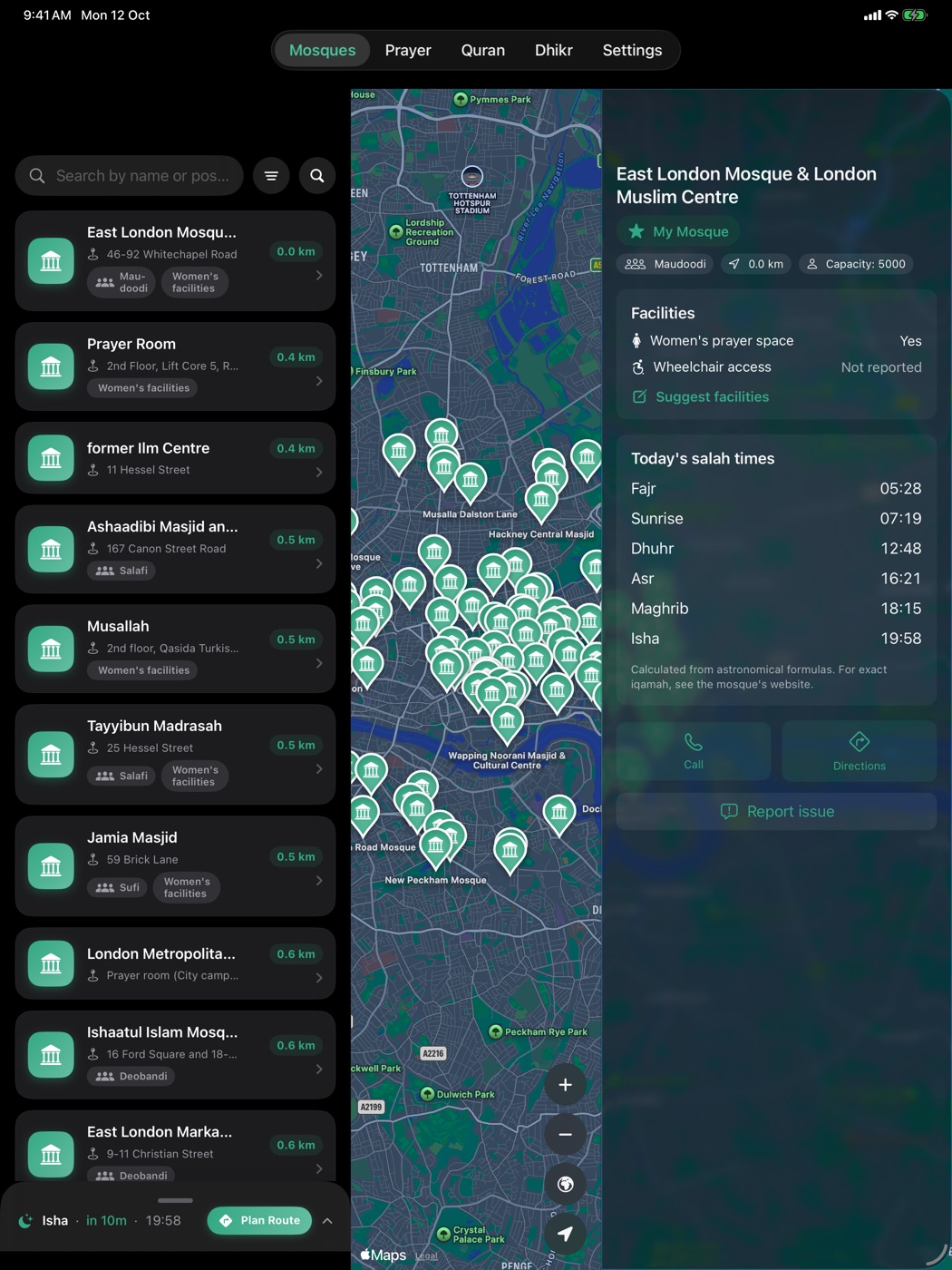Expand former Ilm Centre row chevron
This screenshot has height=1270, width=952.
(319, 473)
